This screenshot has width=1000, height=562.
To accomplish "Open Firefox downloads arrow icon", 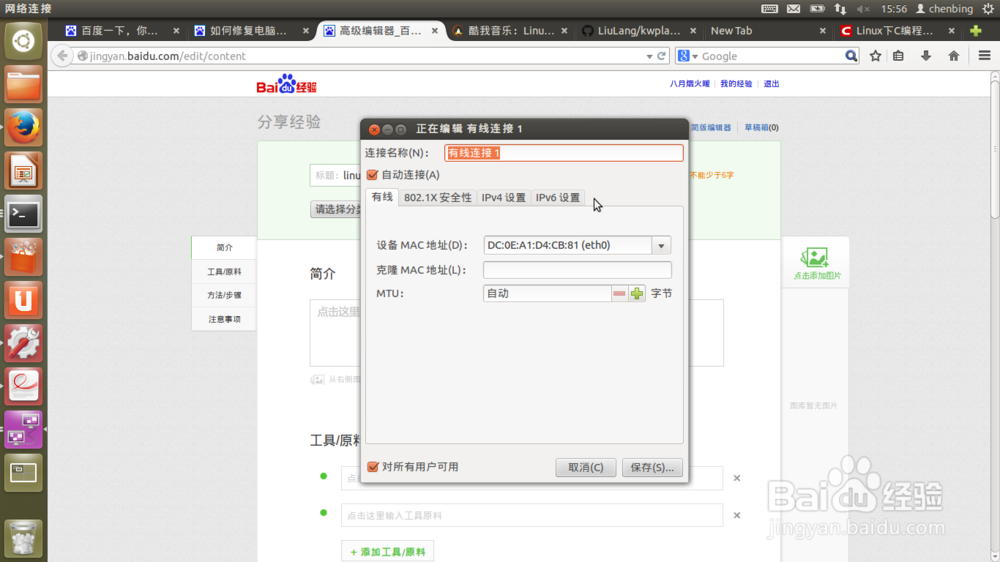I will (926, 56).
